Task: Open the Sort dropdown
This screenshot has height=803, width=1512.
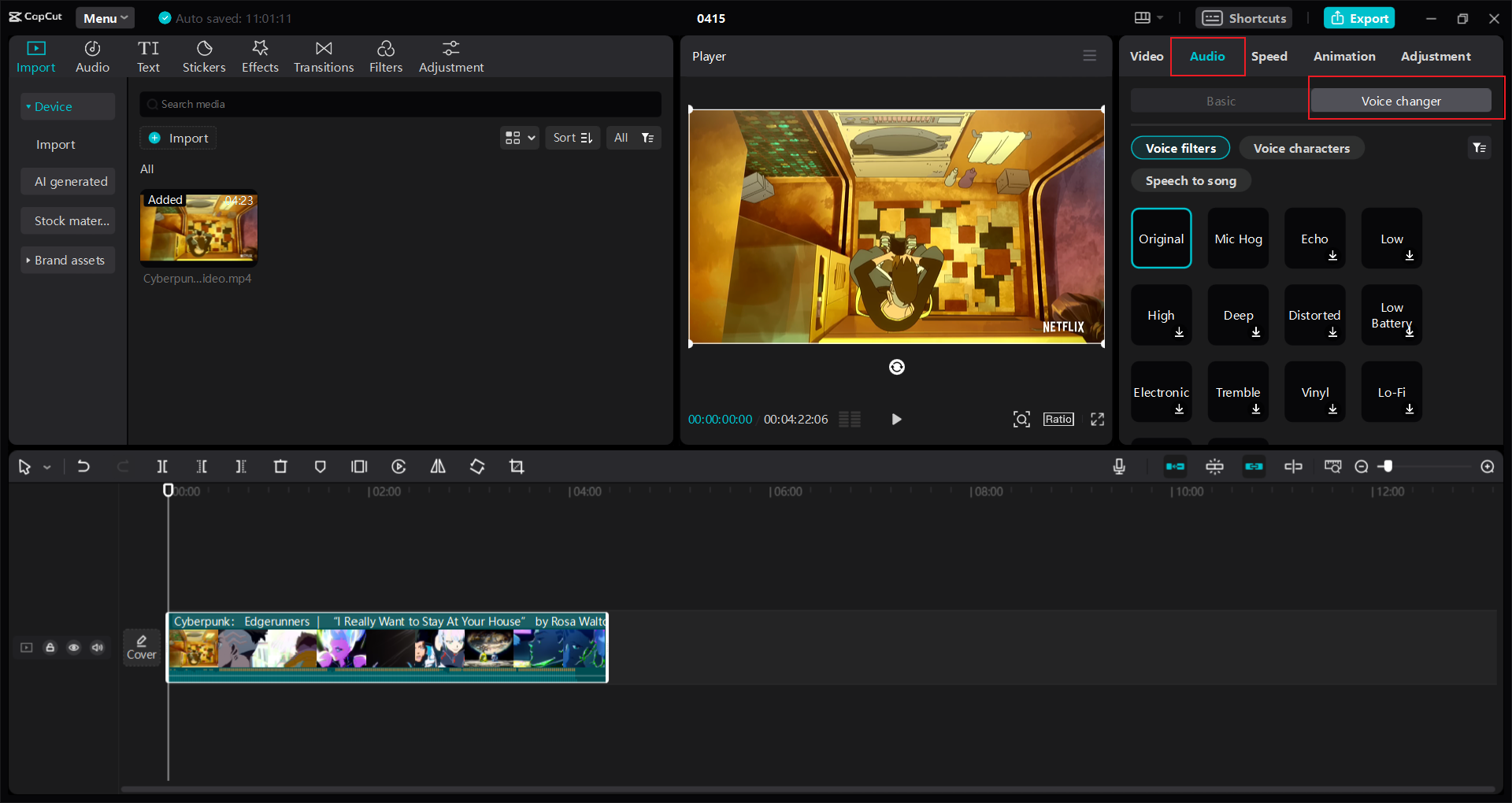Action: (x=573, y=138)
